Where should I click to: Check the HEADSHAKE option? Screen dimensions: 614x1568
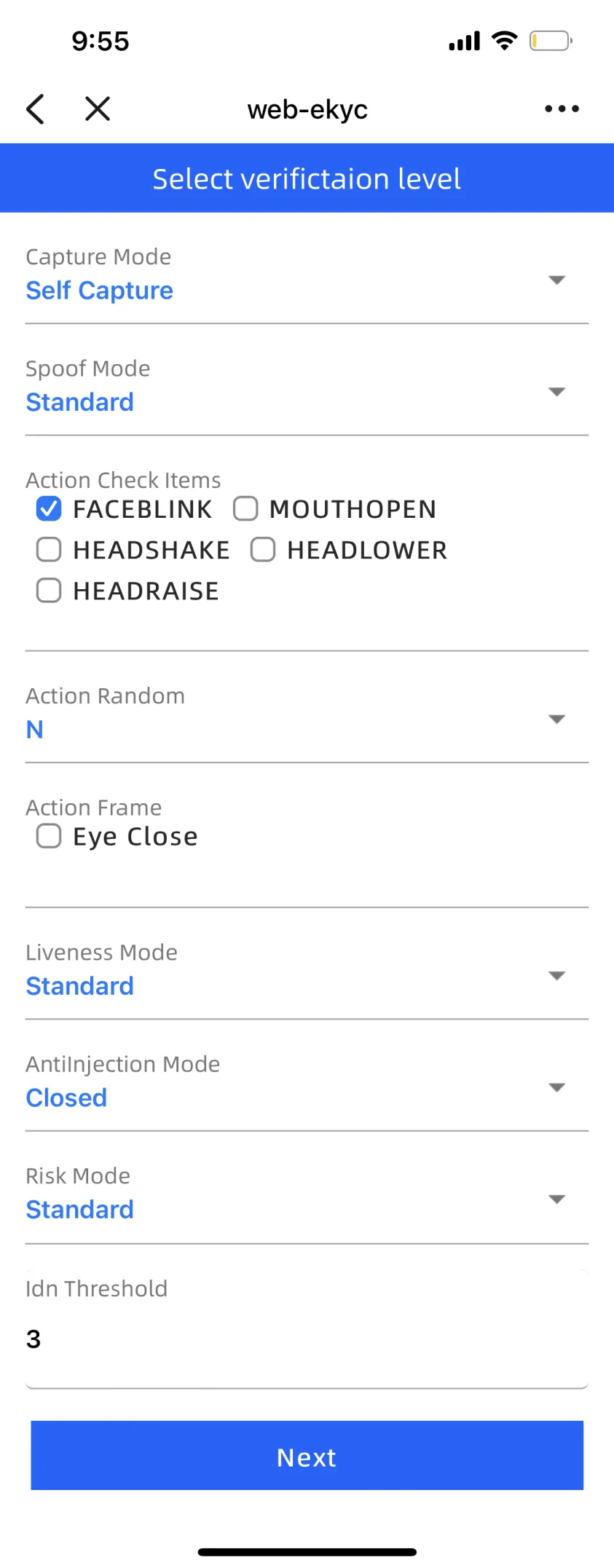point(49,550)
